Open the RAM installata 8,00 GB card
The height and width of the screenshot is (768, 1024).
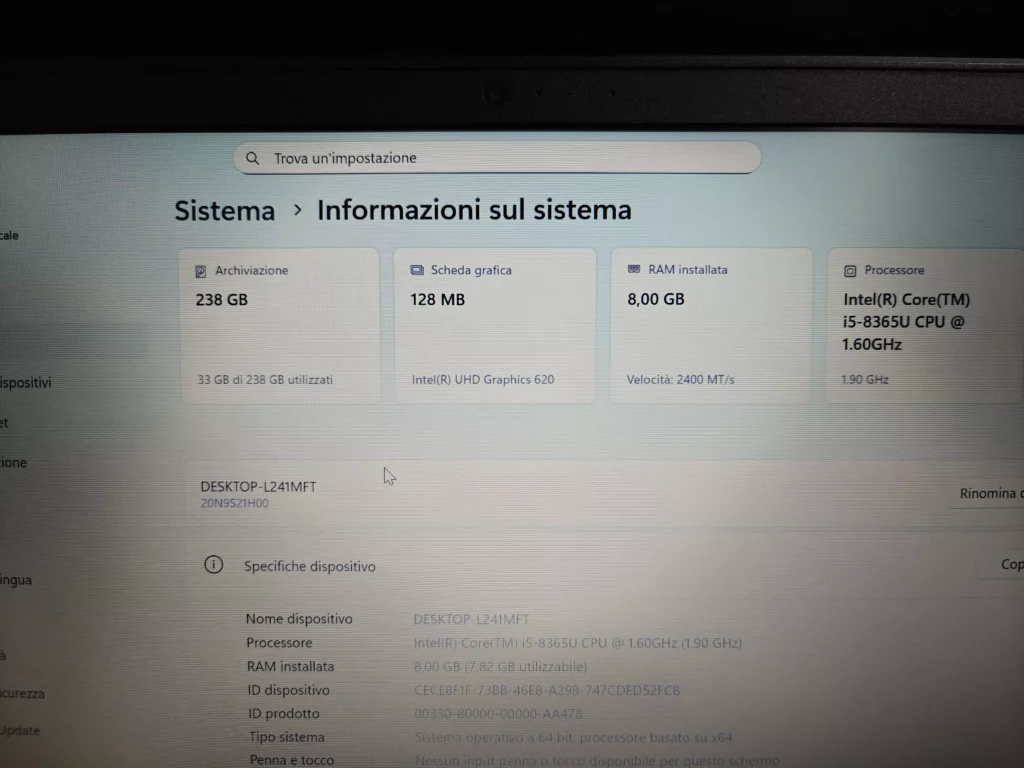pos(711,325)
